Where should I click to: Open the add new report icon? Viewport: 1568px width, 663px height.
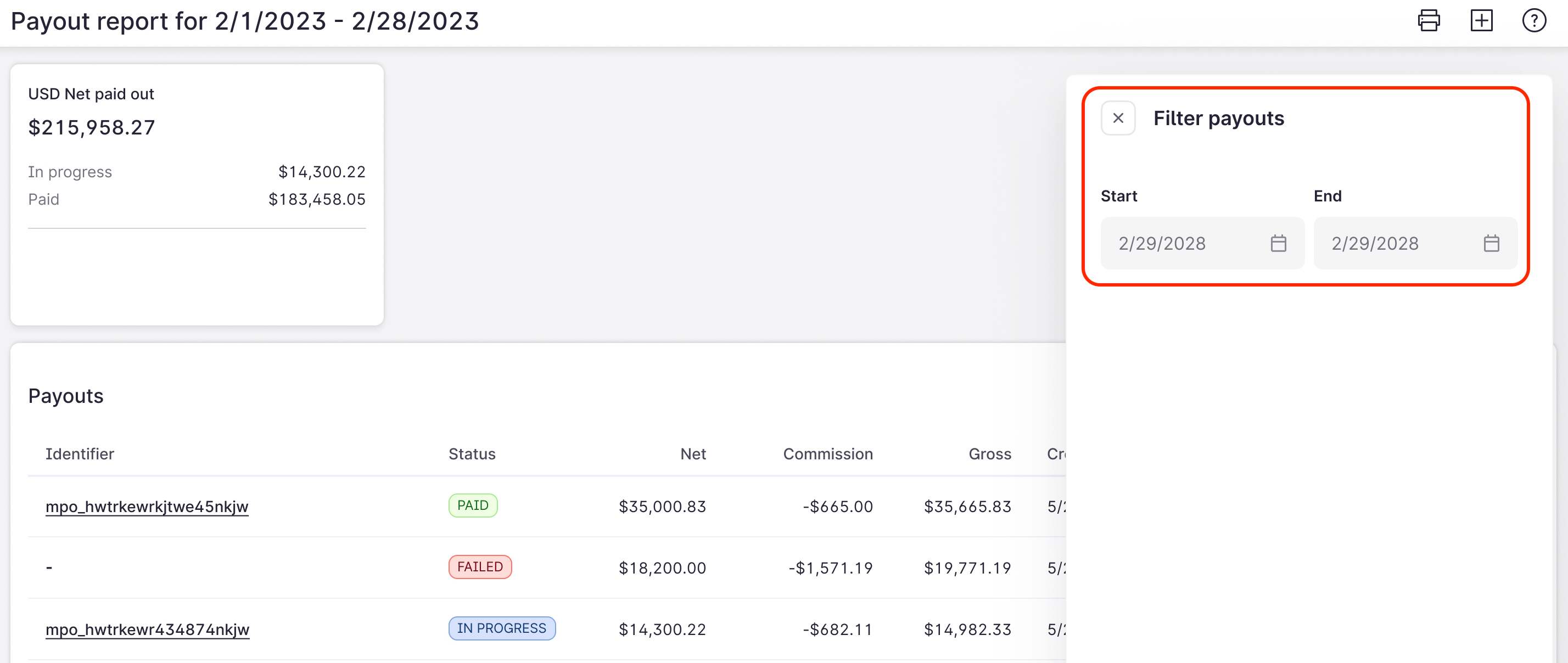1482,21
